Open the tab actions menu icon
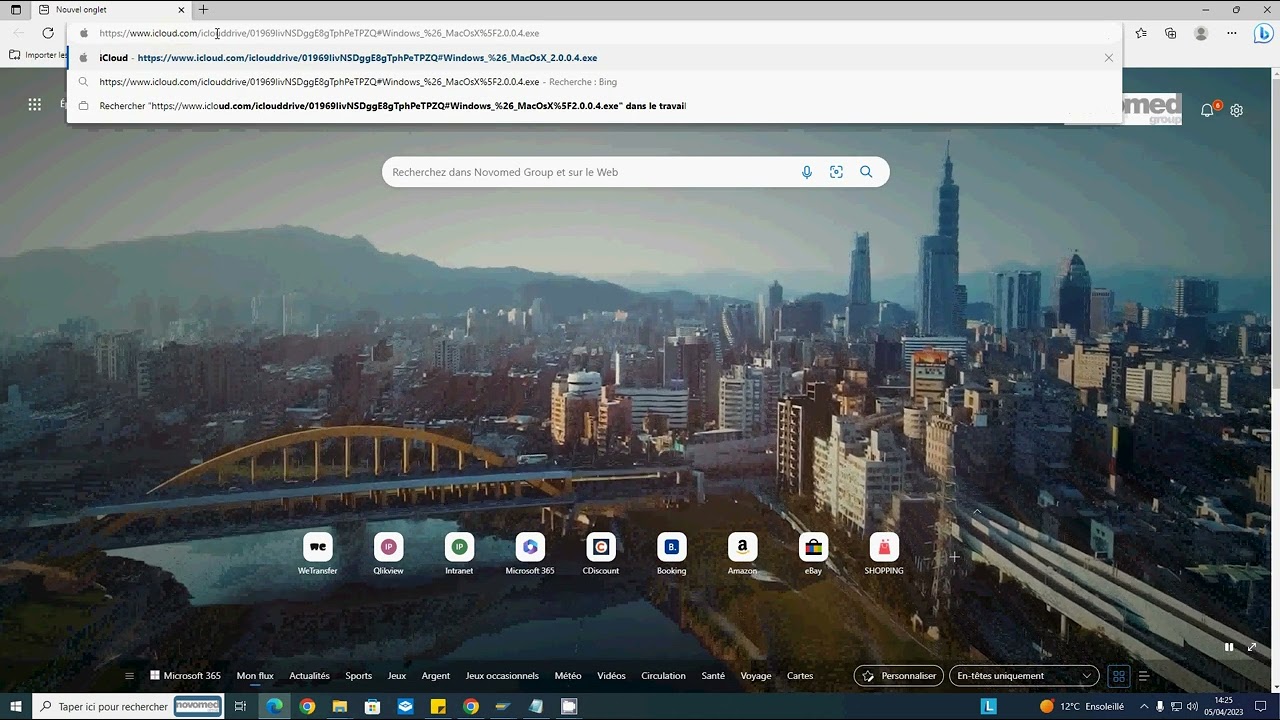 coord(15,10)
